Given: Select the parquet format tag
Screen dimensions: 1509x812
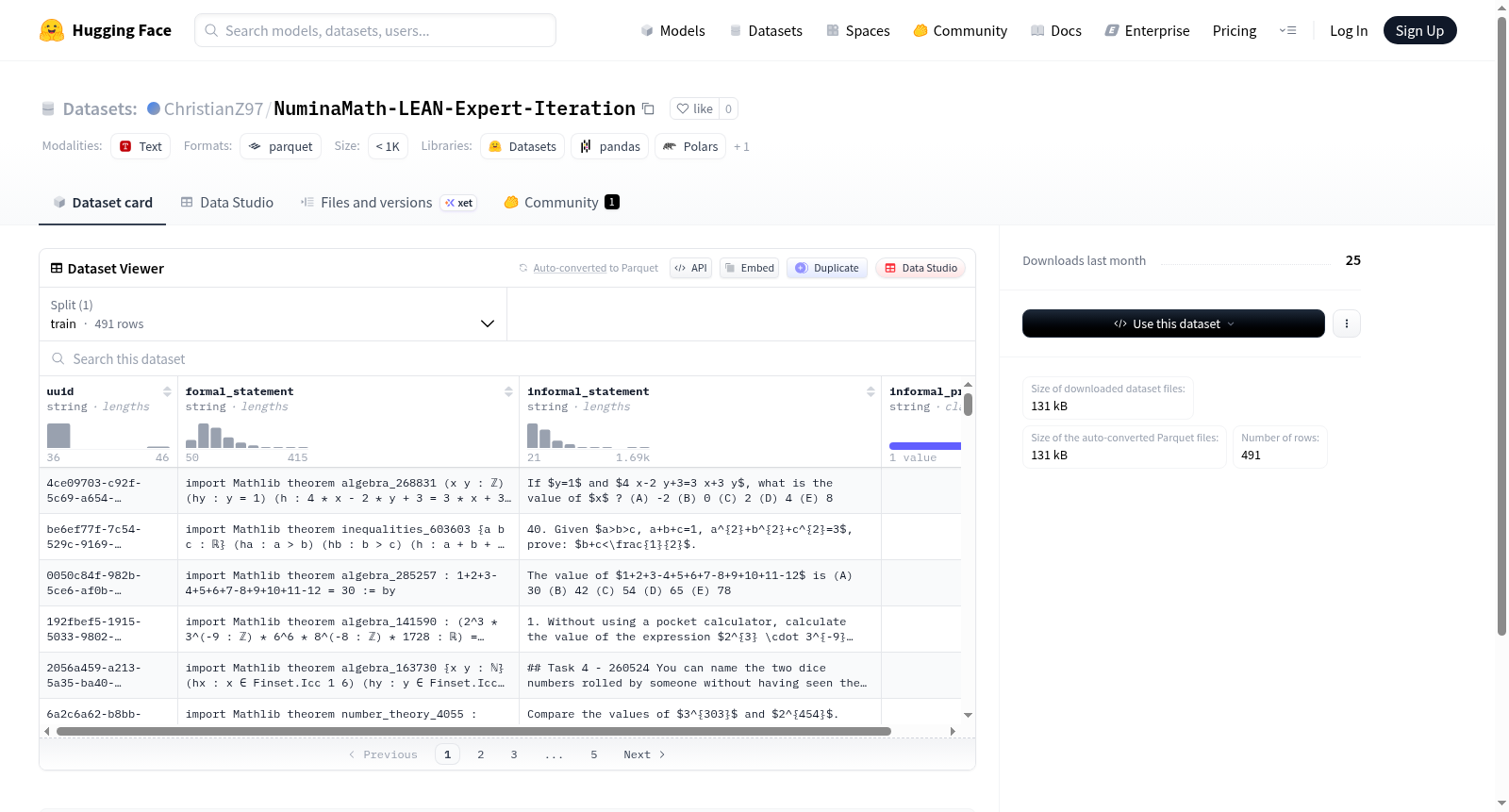Looking at the screenshot, I should coord(281,146).
